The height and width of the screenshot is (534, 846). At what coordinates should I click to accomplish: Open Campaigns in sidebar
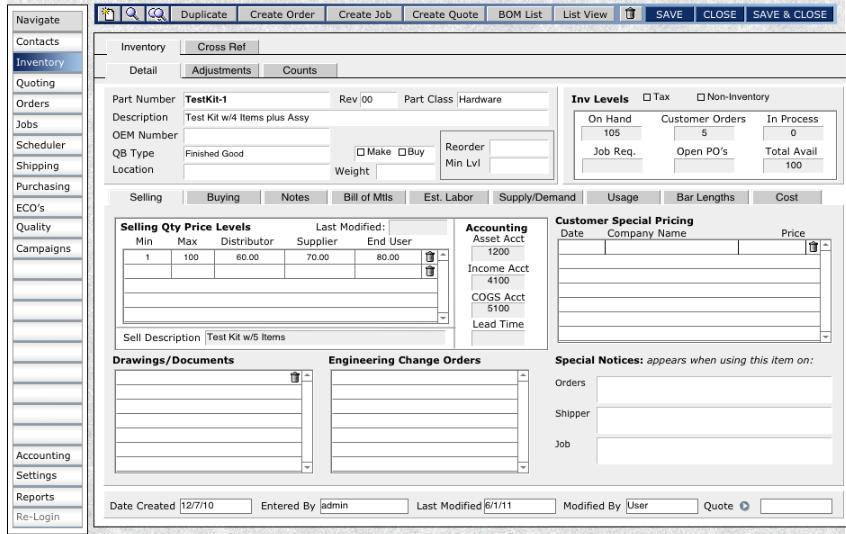point(47,249)
